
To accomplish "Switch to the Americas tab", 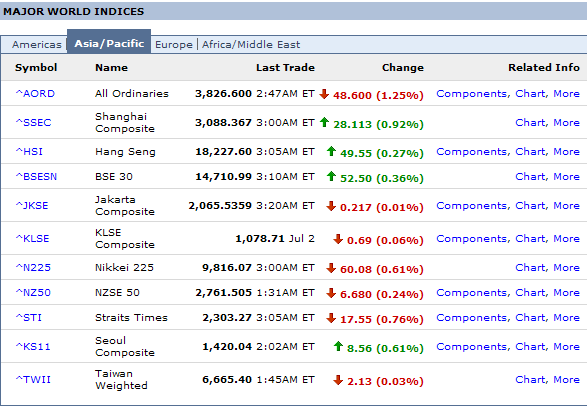I will coord(36,45).
